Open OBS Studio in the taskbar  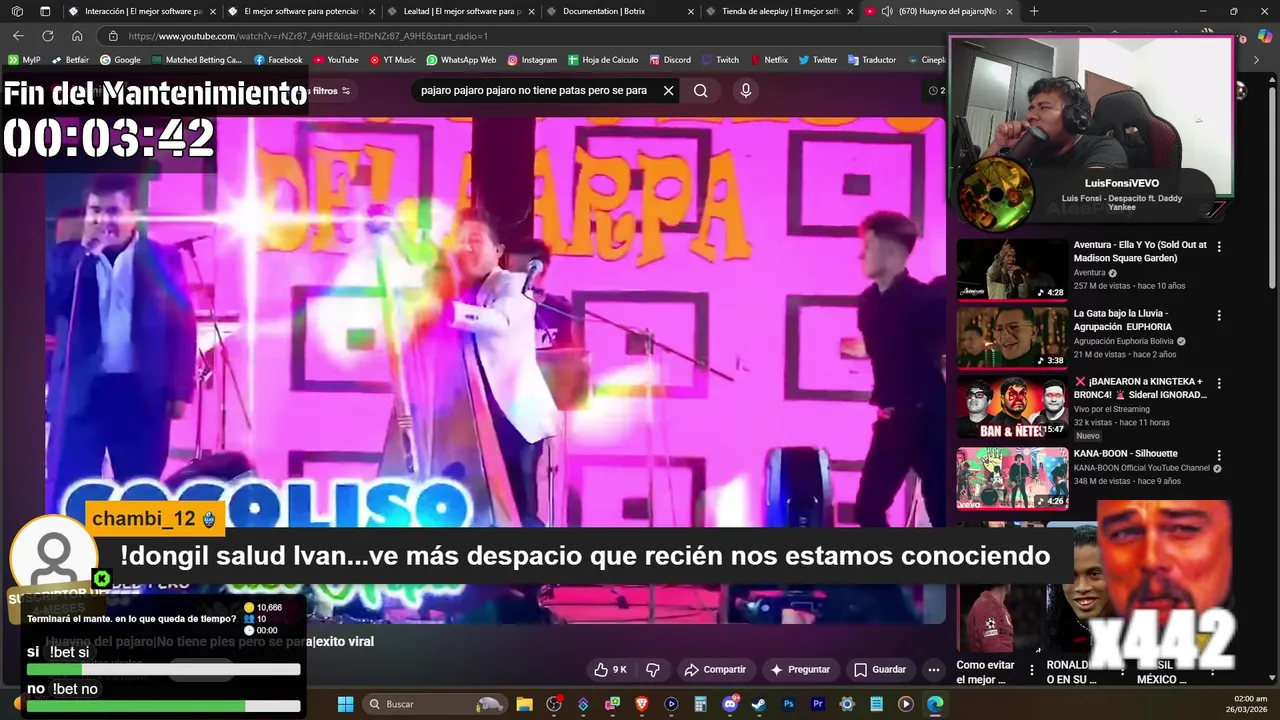pyautogui.click(x=554, y=704)
